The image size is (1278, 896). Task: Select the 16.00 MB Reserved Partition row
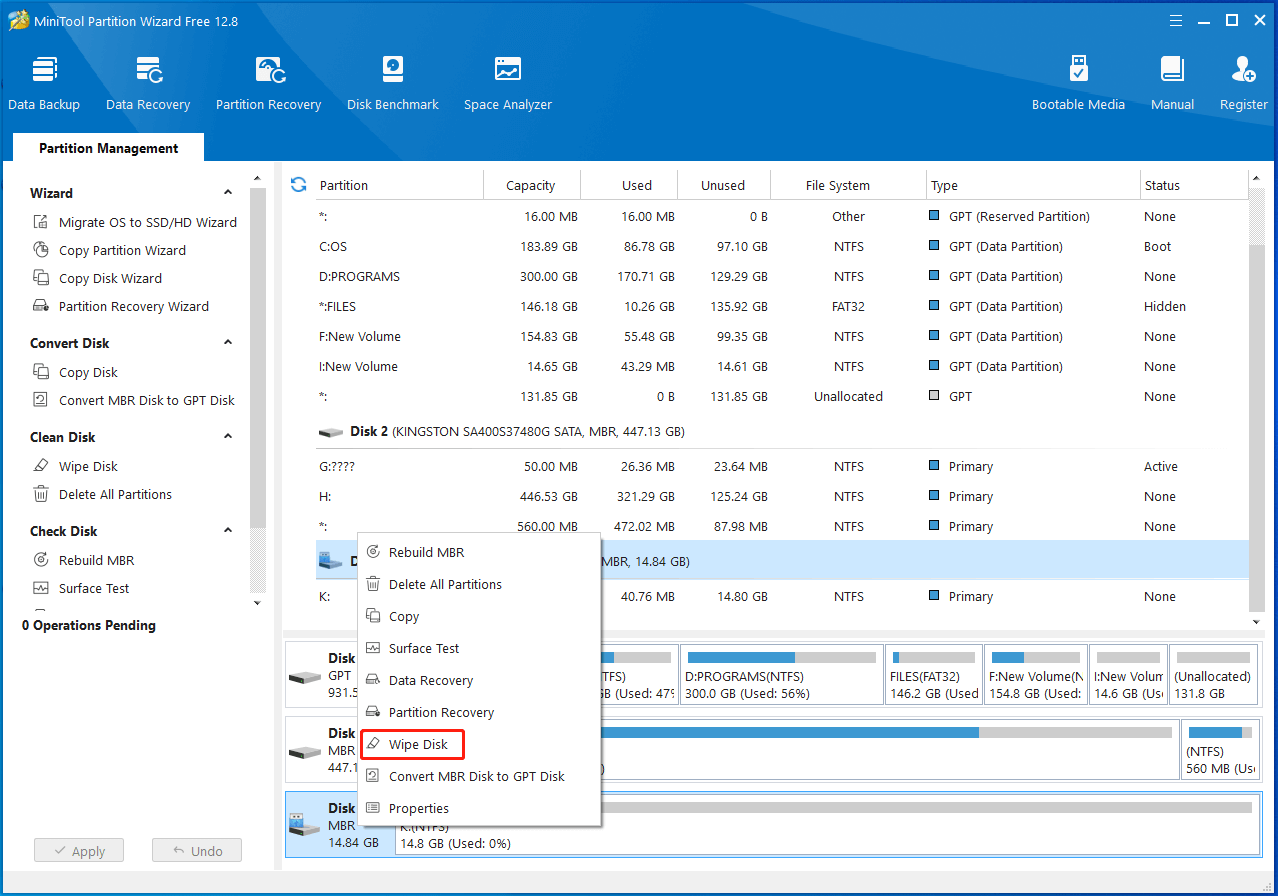pos(781,216)
